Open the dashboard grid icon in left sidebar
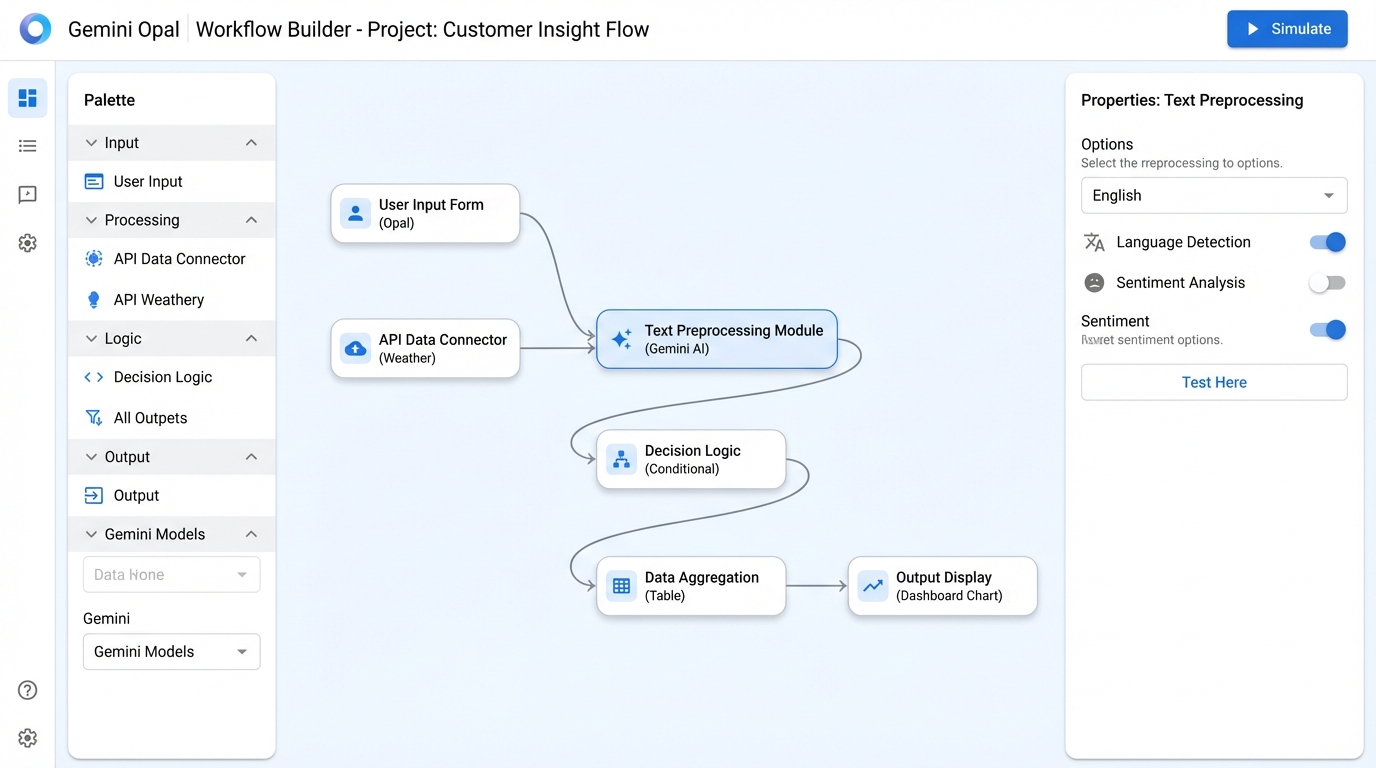 coord(28,98)
